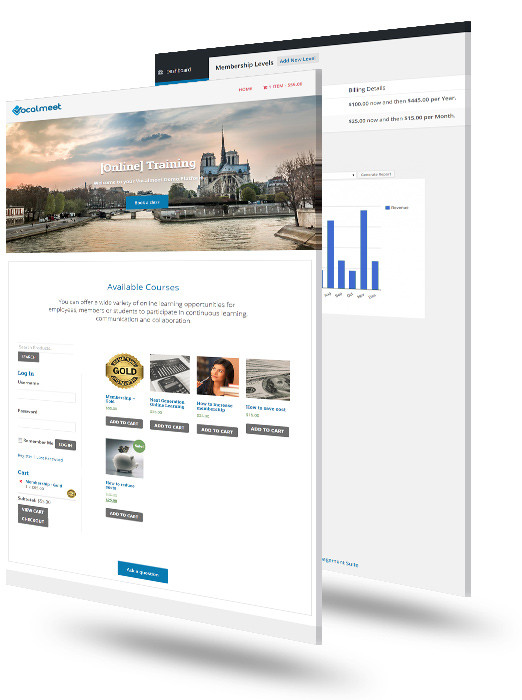
Task: Click the $100.00 now billing row text
Action: click(x=402, y=101)
